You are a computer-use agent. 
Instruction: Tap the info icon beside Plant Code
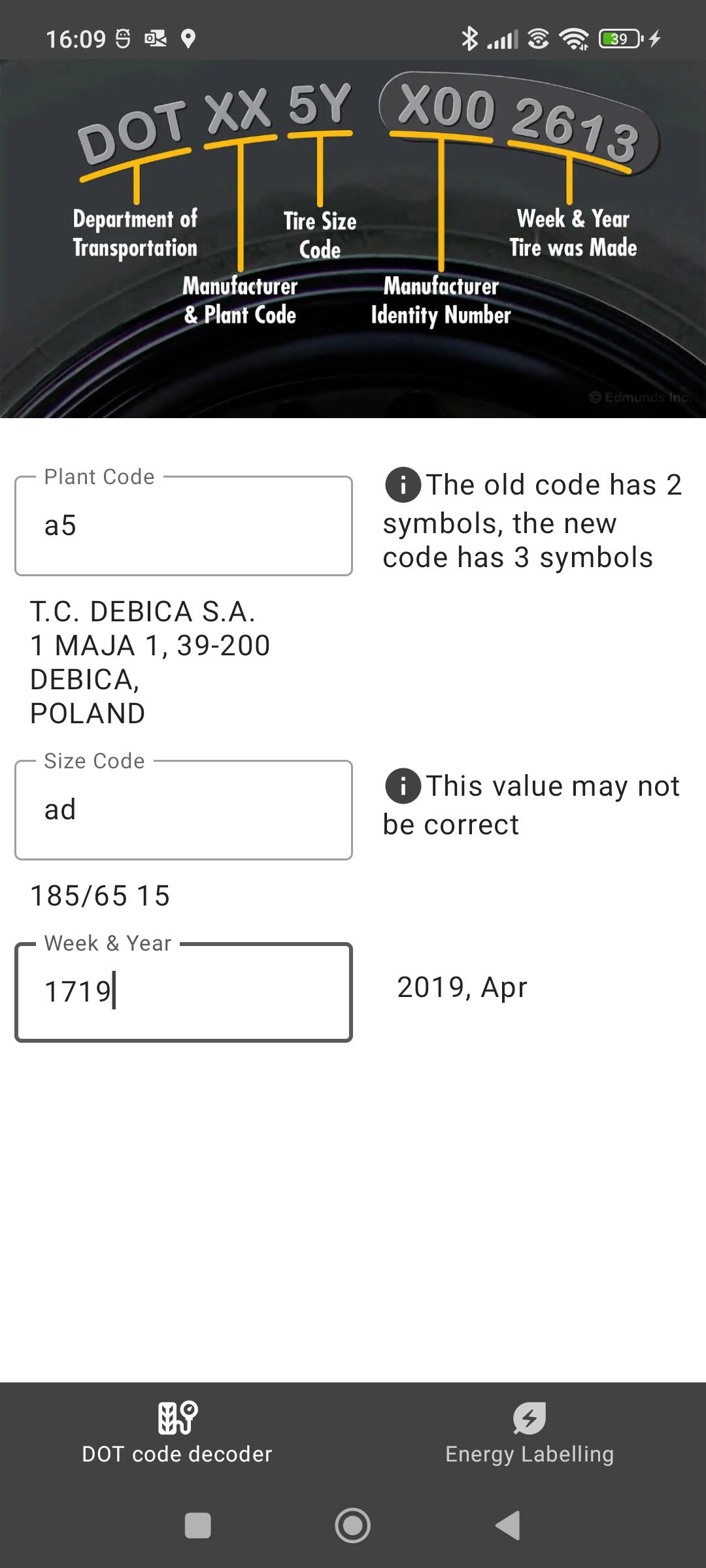(x=403, y=485)
